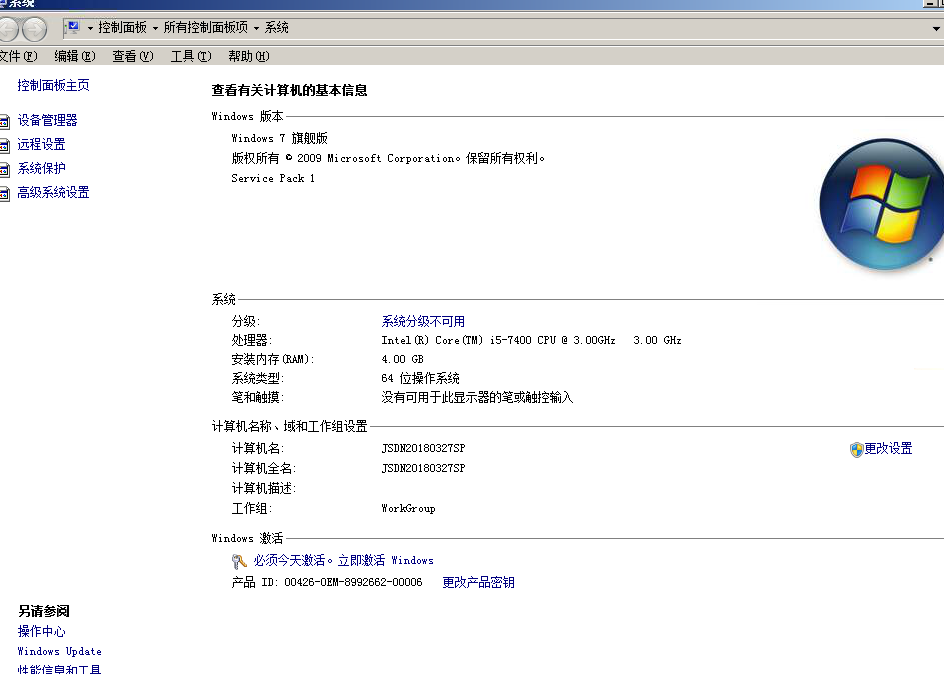Viewport: 944px width, 674px height.
Task: Click product ID 00426-OEM-8992662-00006
Action: [353, 582]
